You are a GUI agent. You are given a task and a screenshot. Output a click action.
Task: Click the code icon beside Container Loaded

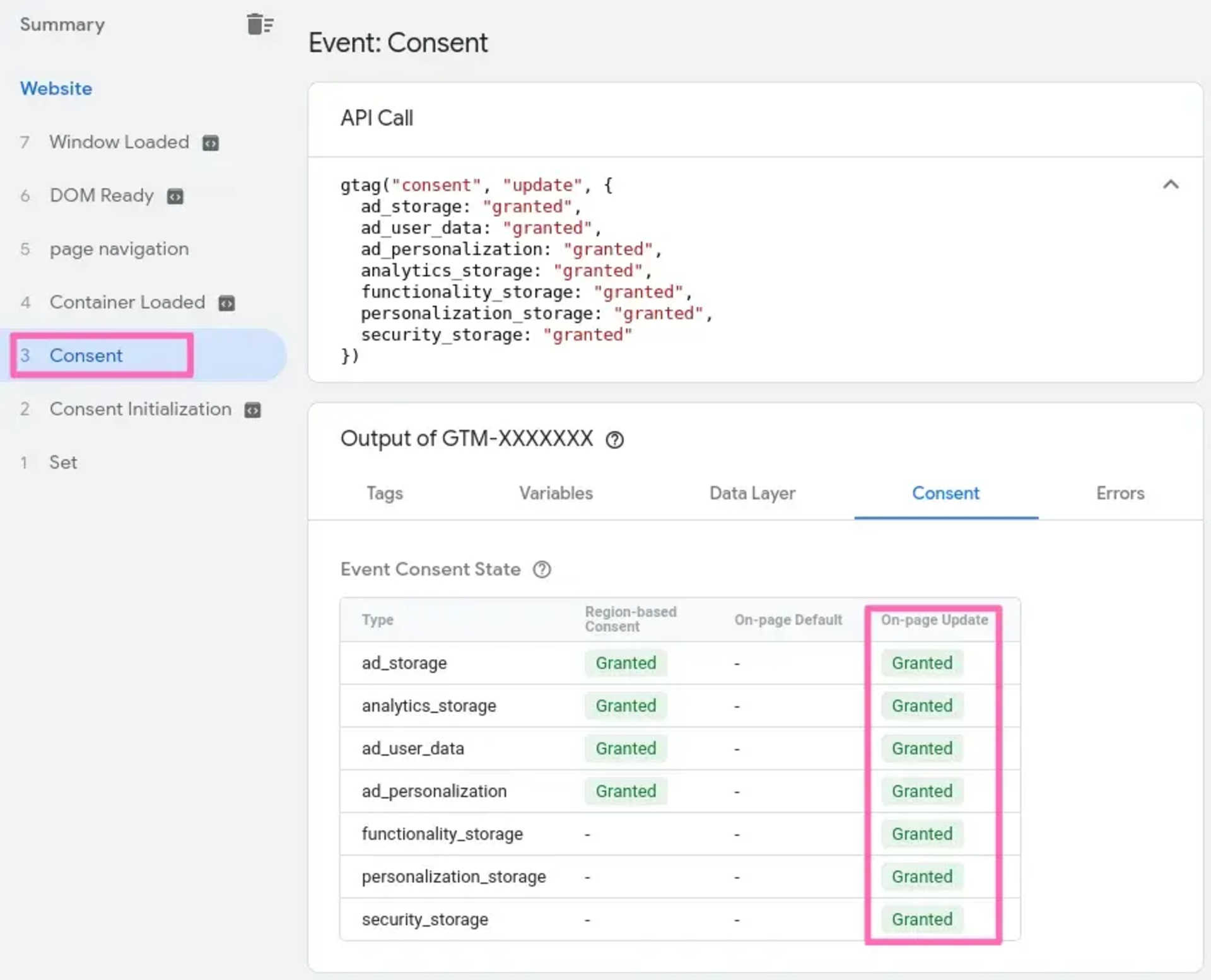click(x=226, y=303)
